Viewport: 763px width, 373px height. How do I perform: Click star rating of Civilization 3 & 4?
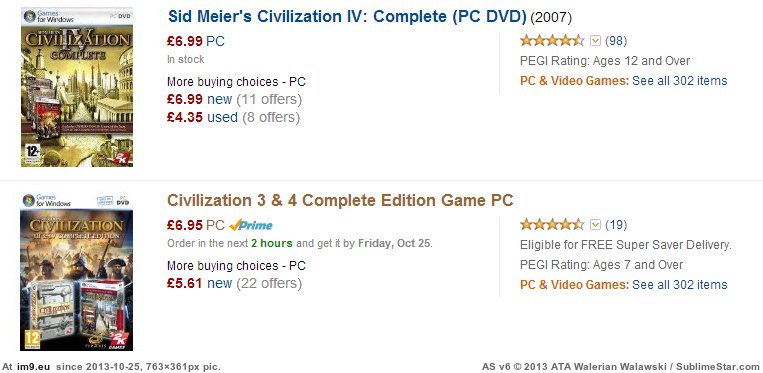[552, 225]
